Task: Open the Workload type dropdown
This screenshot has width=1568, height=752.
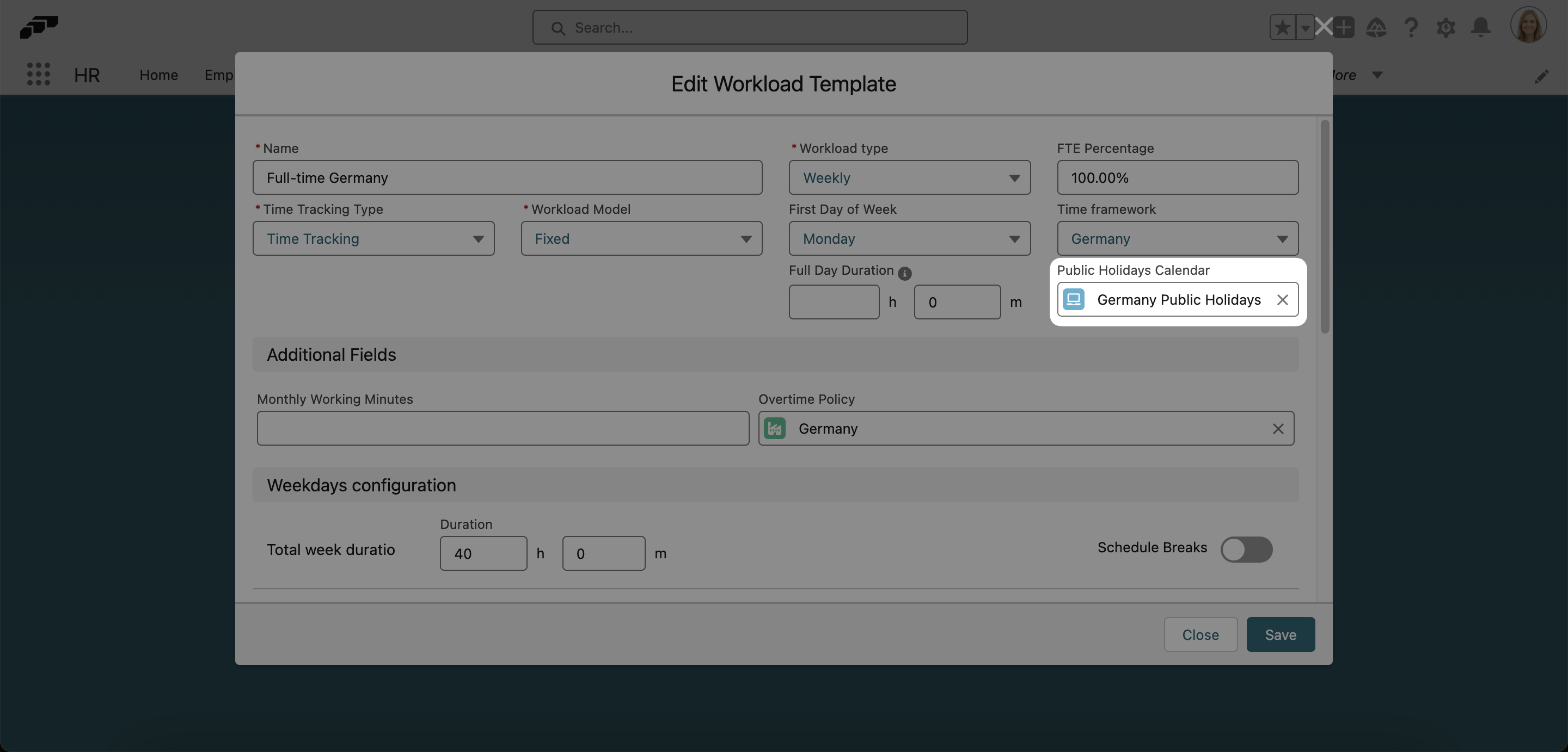Action: click(909, 177)
